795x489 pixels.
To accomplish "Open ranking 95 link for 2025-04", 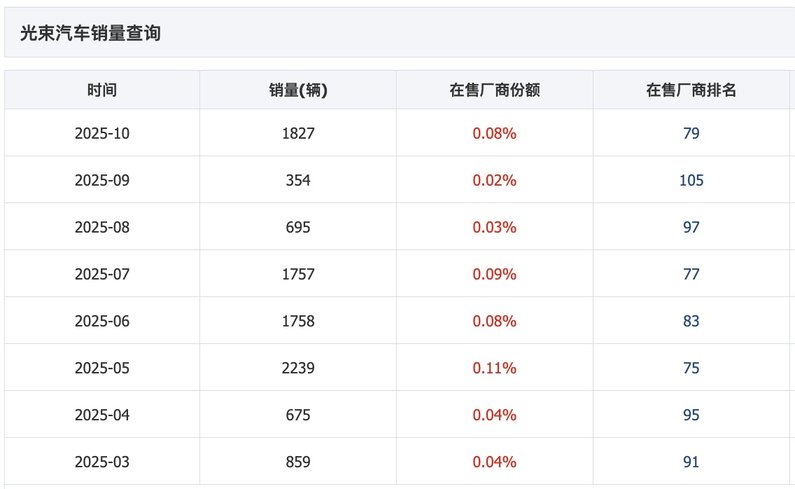I will pyautogui.click(x=691, y=416).
